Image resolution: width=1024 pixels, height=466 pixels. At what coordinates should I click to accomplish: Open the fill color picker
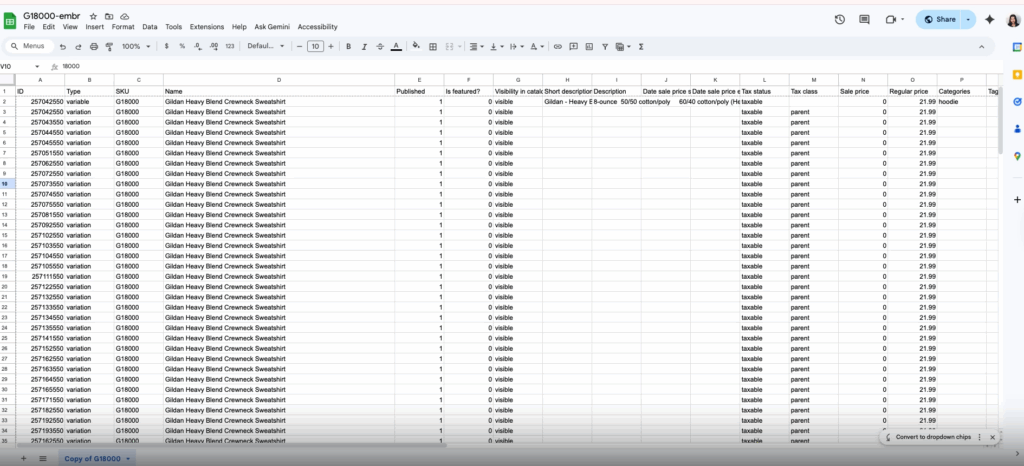tap(416, 46)
